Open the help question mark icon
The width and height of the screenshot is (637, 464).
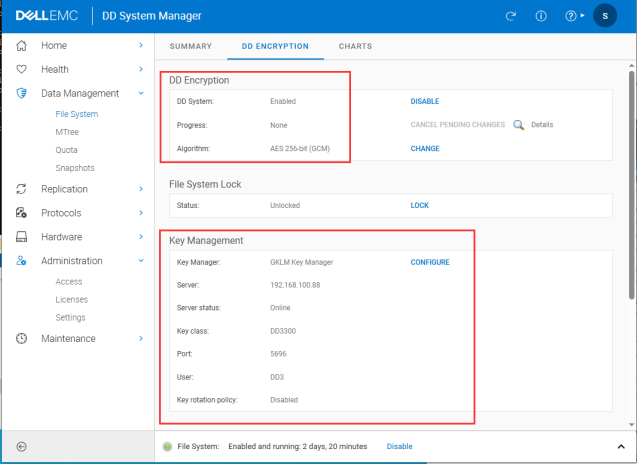click(571, 16)
